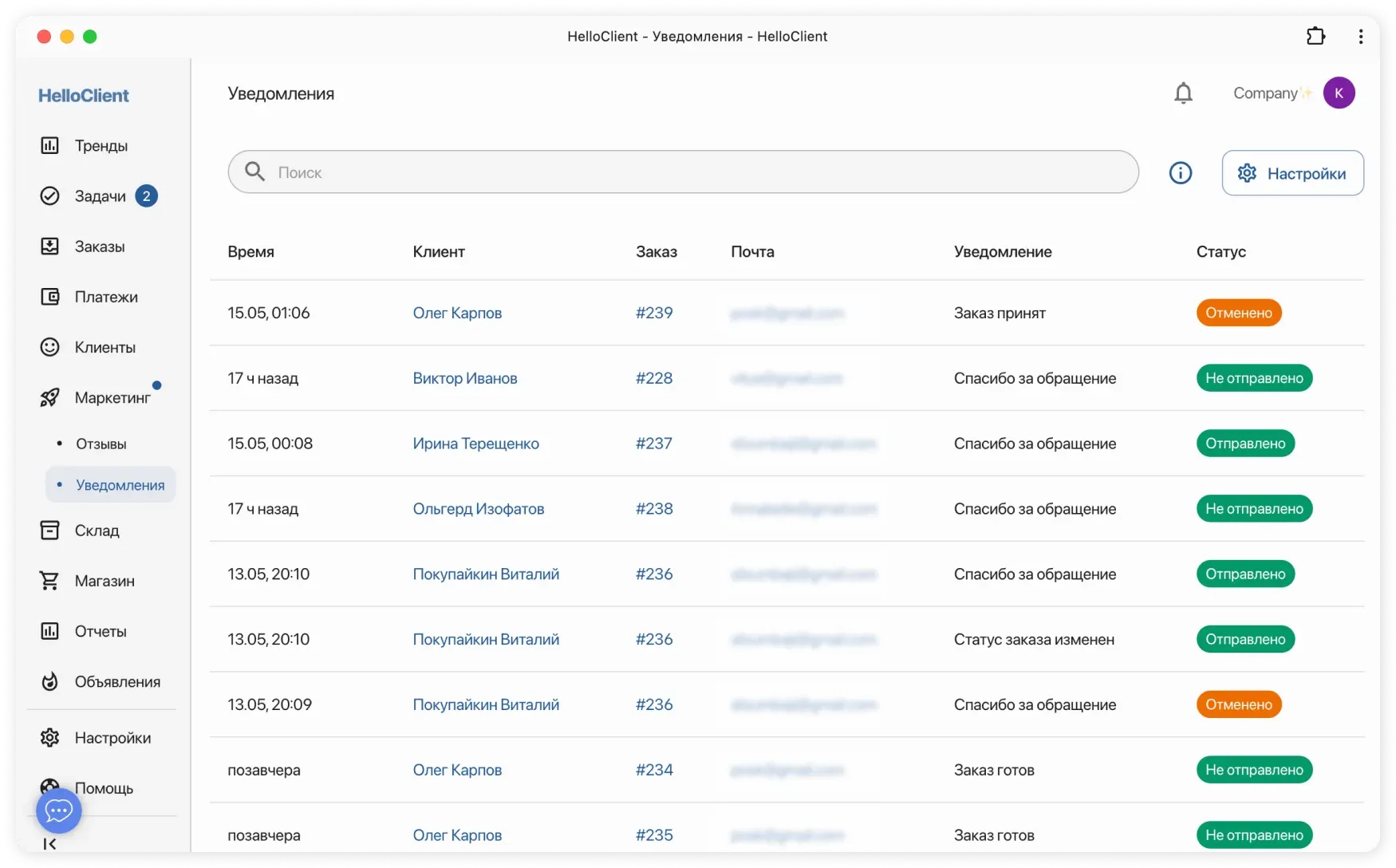Click the Магазин shopping cart icon
Screen dimensions: 1396x868
[49, 580]
